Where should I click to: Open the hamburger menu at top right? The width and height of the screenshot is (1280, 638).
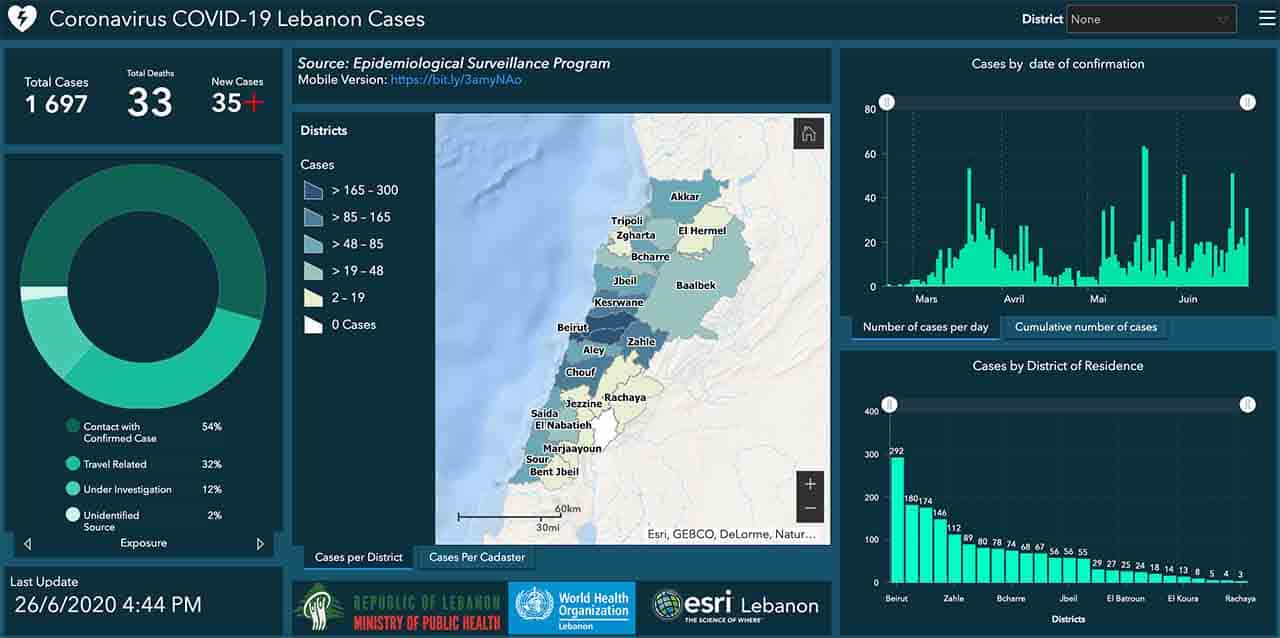(1256, 19)
